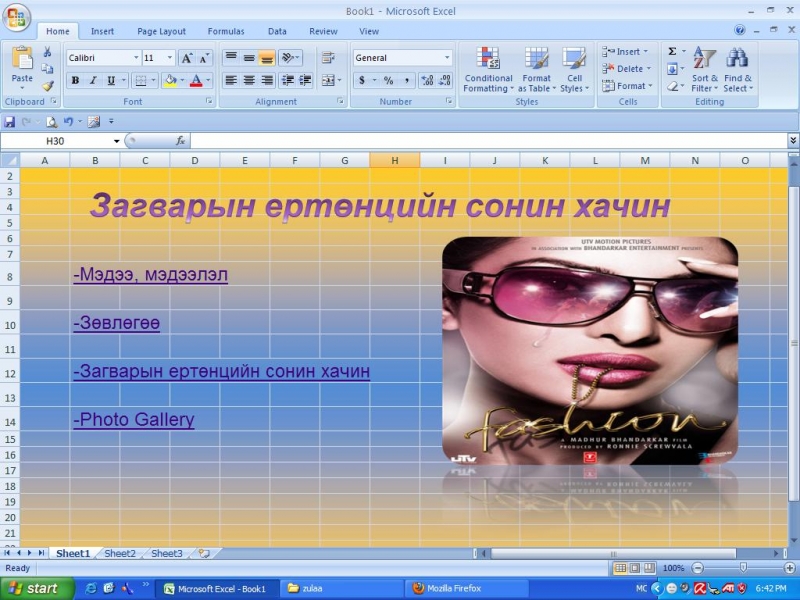Switch to the Insert ribbon tab
Screen dimensions: 800x600
tap(102, 31)
